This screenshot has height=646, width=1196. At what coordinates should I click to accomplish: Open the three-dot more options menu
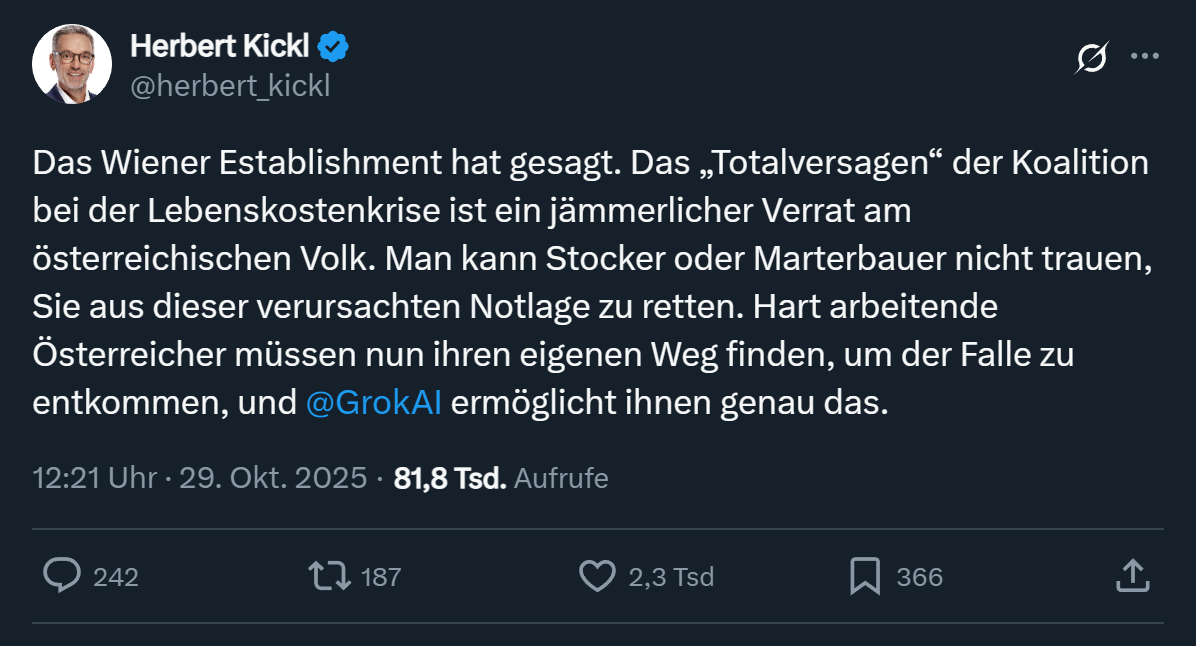click(1144, 57)
